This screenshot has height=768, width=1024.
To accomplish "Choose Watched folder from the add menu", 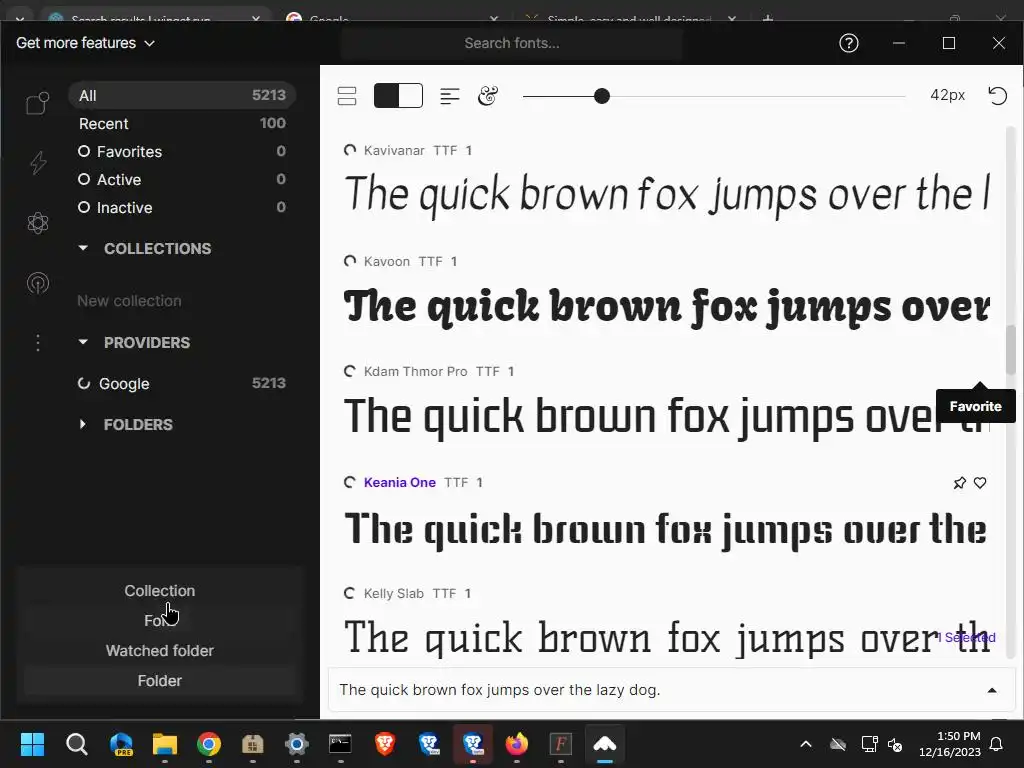I will tap(160, 651).
